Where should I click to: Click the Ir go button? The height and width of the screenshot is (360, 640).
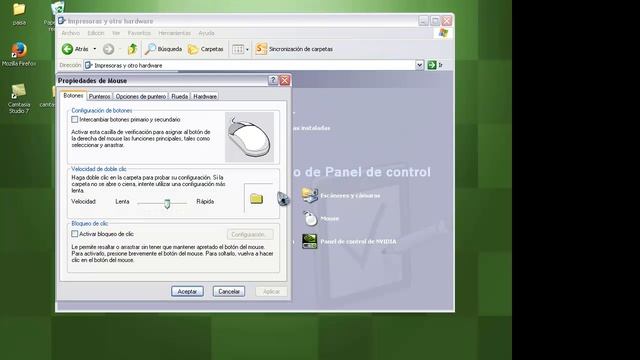coord(435,65)
